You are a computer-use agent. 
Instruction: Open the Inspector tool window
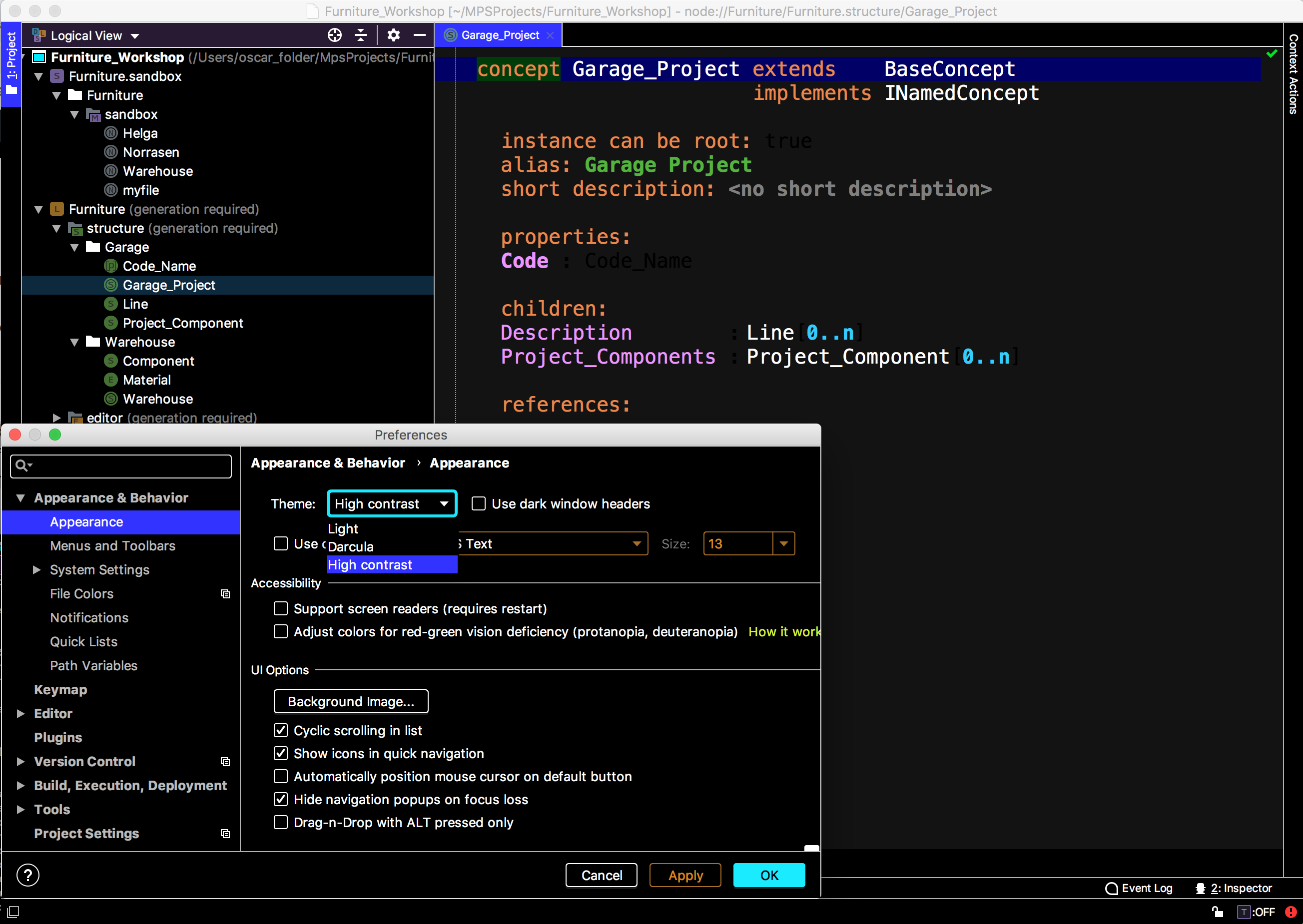click(x=1234, y=888)
